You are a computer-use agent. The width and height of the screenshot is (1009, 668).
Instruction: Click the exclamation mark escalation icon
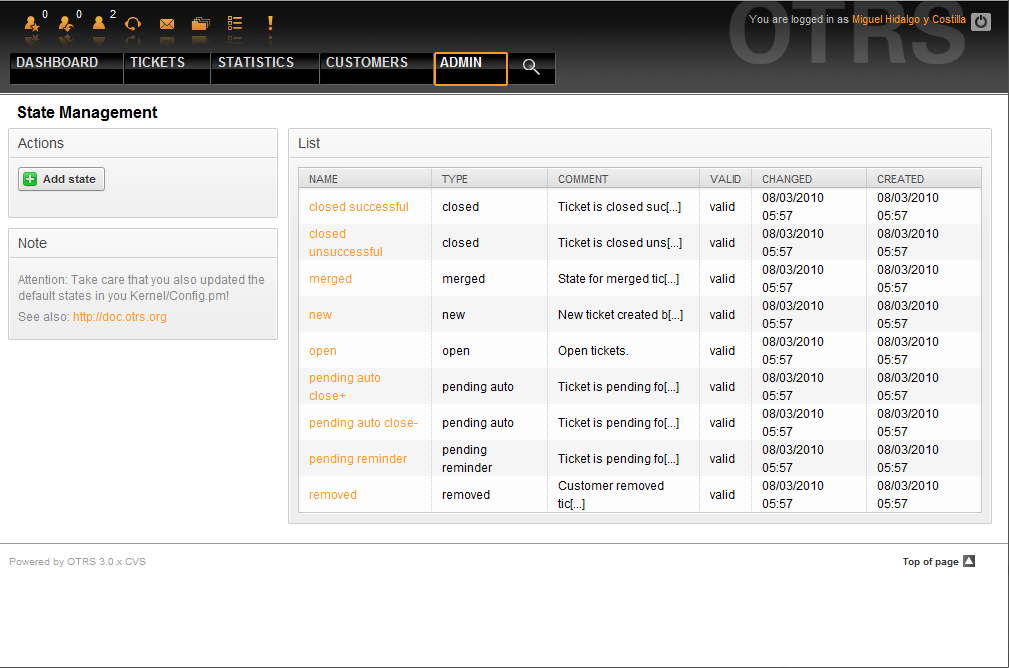270,23
